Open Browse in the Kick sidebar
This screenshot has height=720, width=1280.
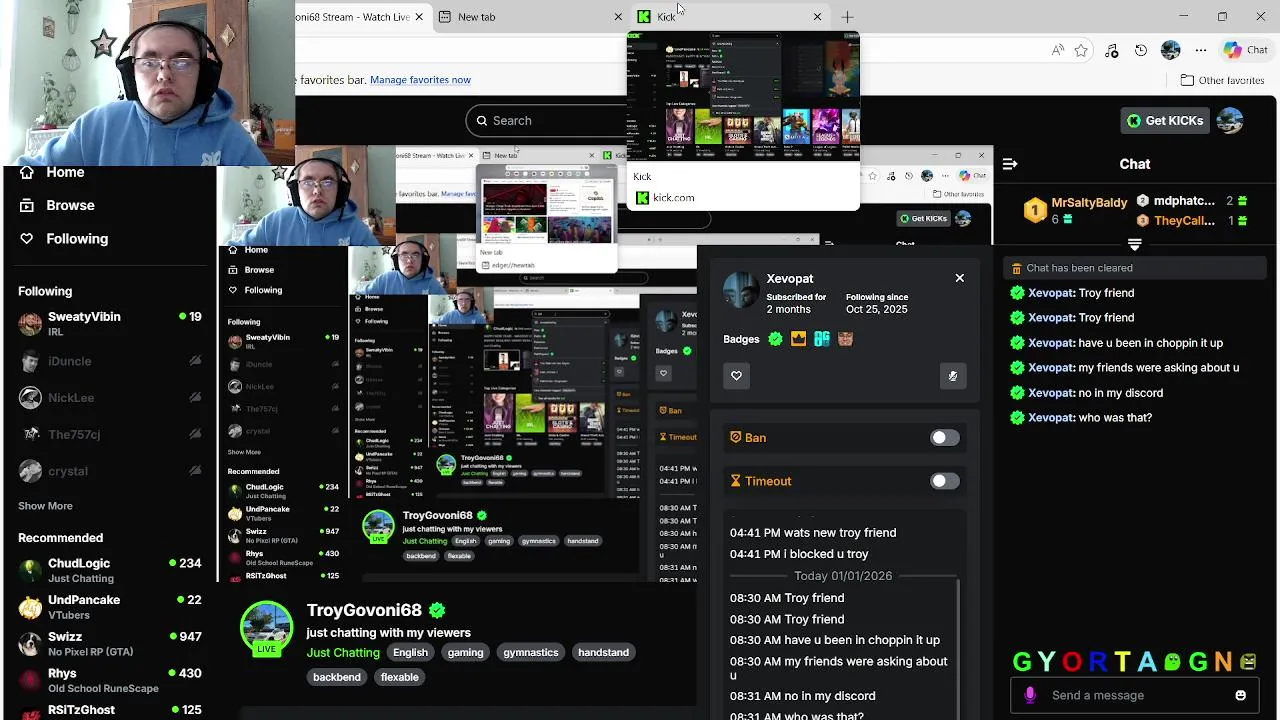57,205
